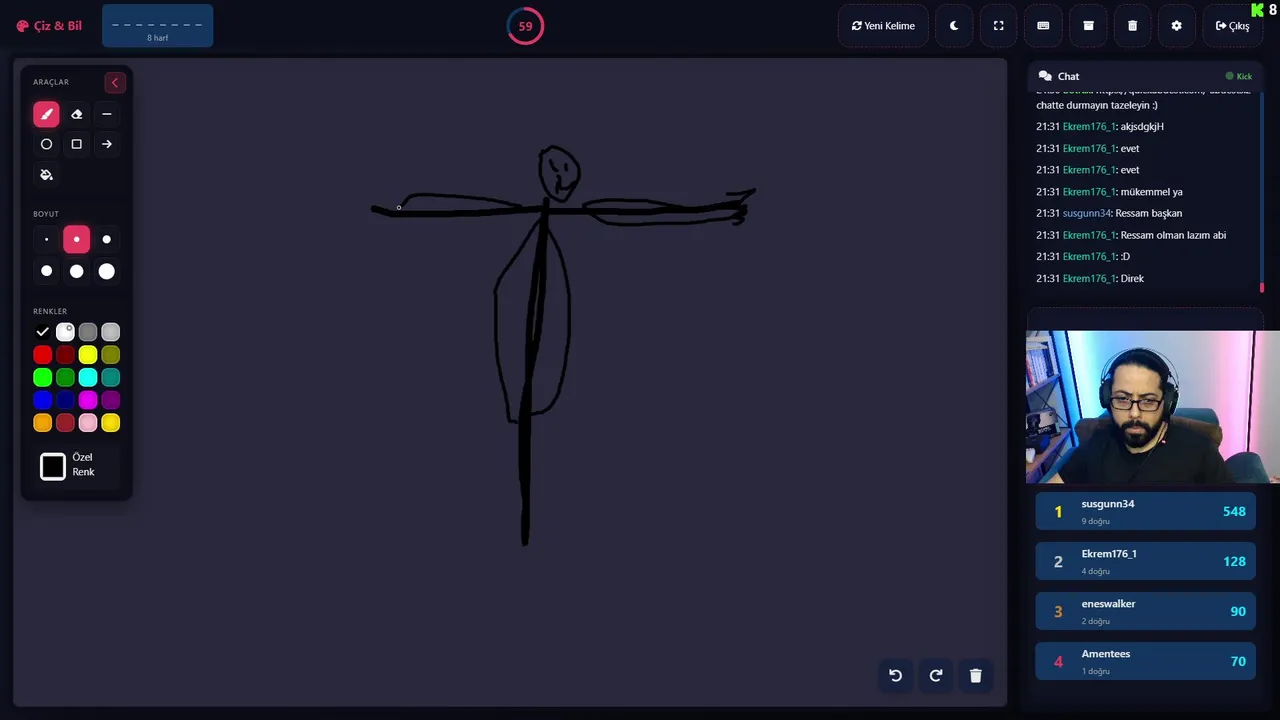Select the eraser tool
Image resolution: width=1280 pixels, height=720 pixels.
pyautogui.click(x=76, y=114)
